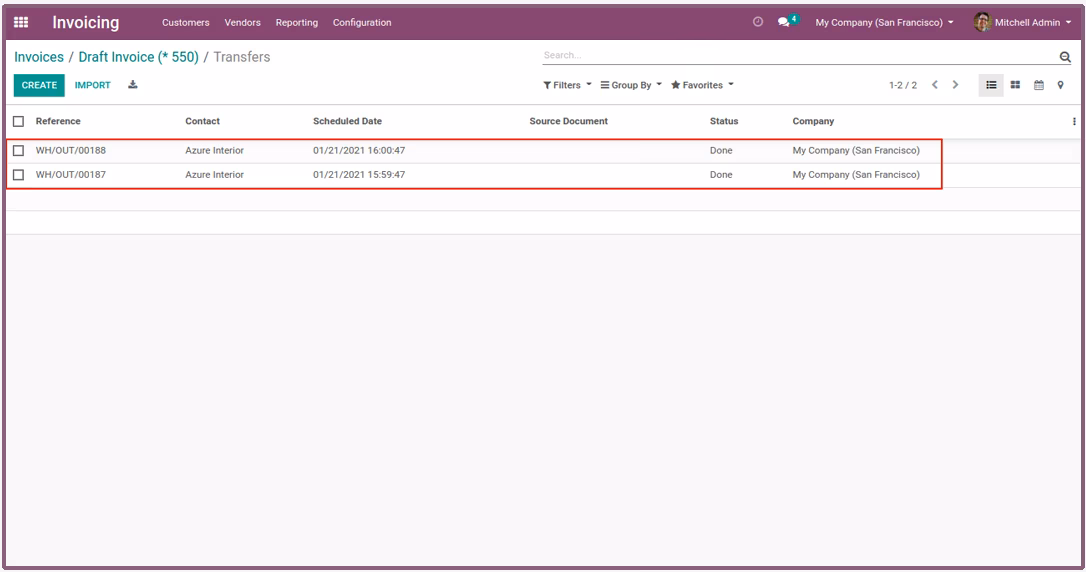Click the search magnifier icon
The width and height of the screenshot is (1086, 572).
pos(1065,57)
